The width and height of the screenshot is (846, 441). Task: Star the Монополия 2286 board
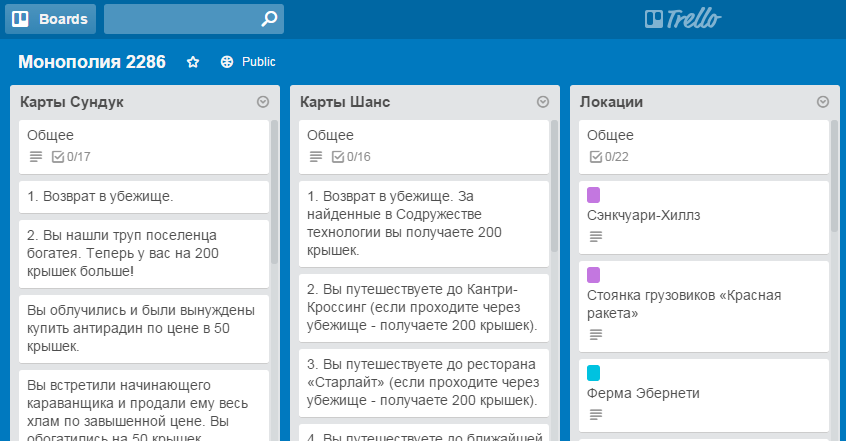point(193,62)
